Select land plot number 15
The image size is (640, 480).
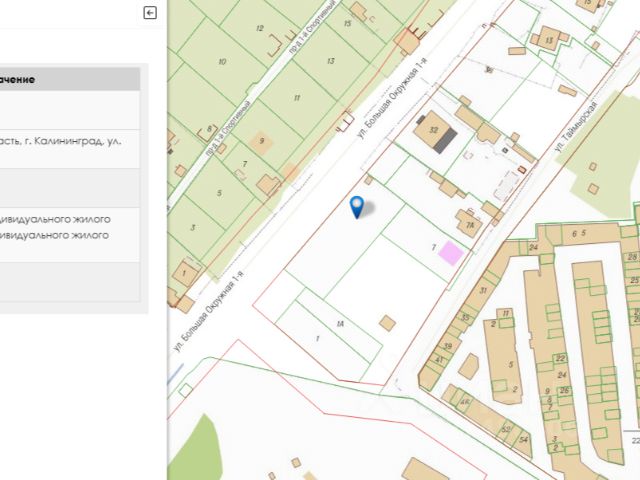click(x=347, y=23)
